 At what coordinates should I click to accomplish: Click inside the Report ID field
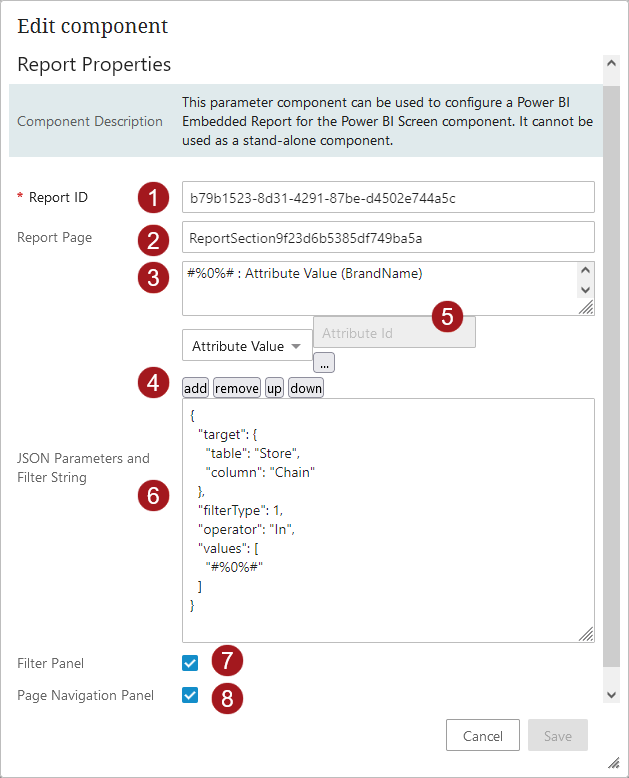pos(388,197)
